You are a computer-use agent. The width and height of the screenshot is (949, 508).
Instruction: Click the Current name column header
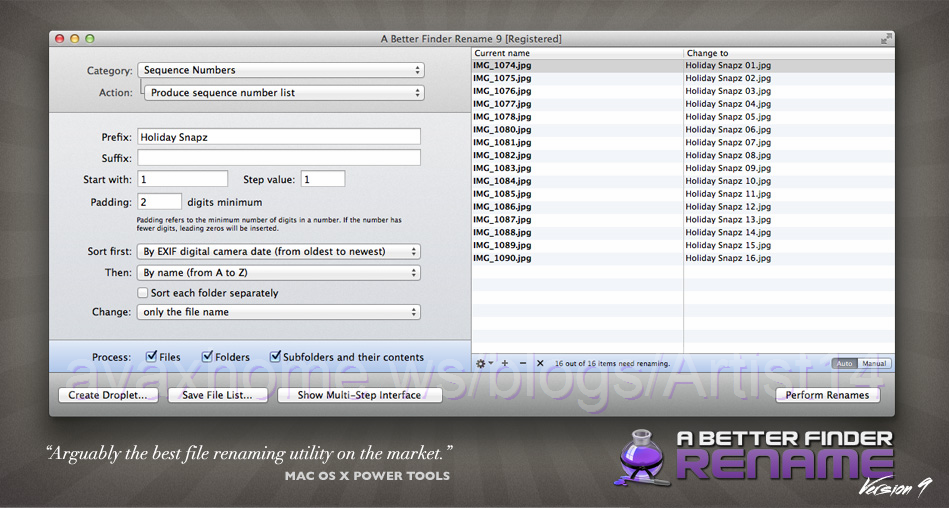click(577, 53)
